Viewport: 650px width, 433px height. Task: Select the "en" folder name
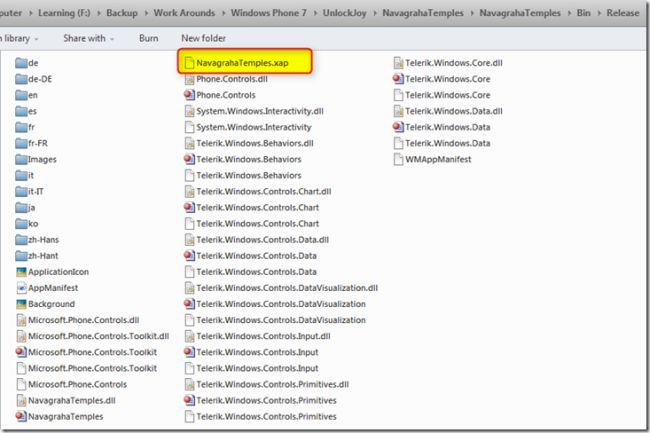tap(33, 95)
